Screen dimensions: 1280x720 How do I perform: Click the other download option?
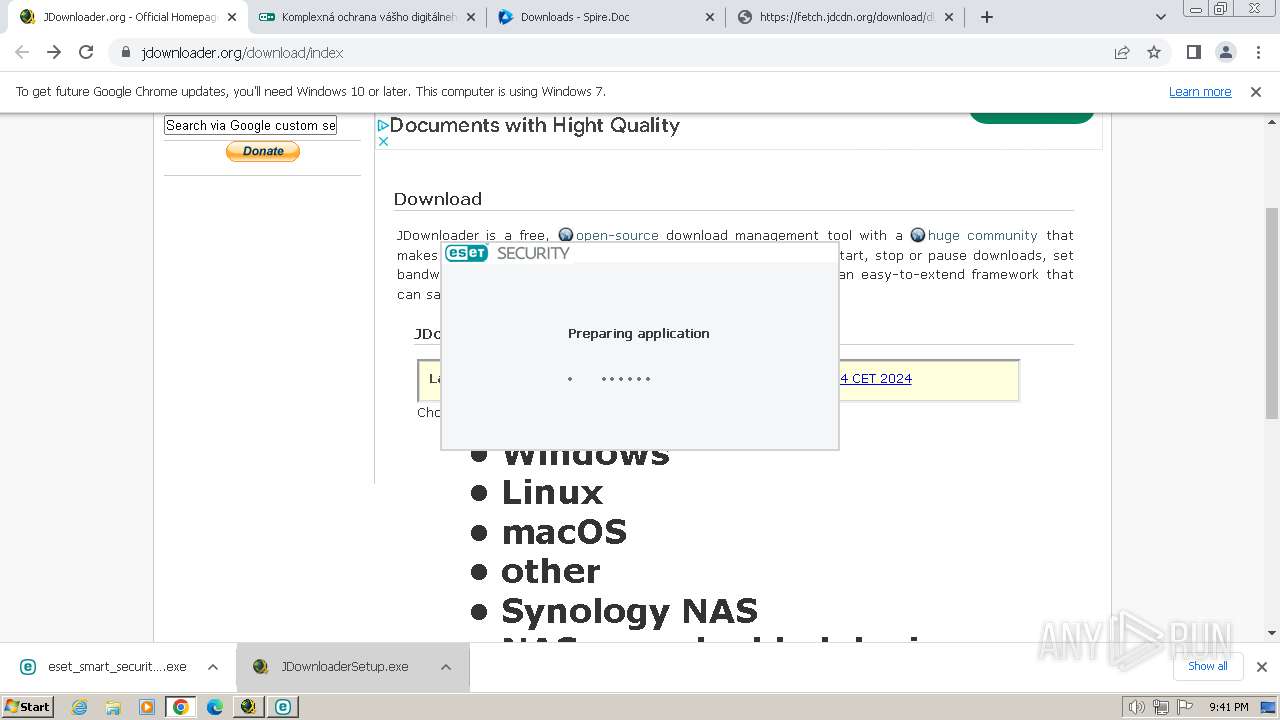[551, 571]
